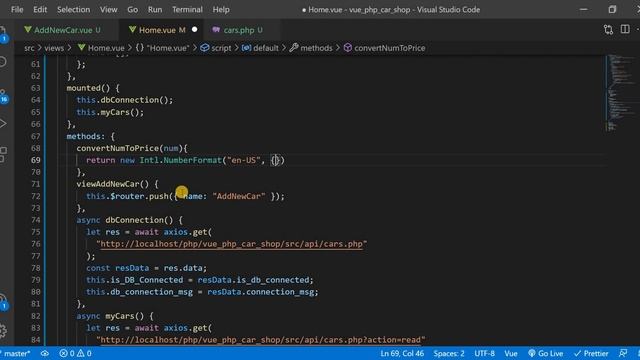The height and width of the screenshot is (360, 640).
Task: Start Go Live server
Action: (x=545, y=353)
